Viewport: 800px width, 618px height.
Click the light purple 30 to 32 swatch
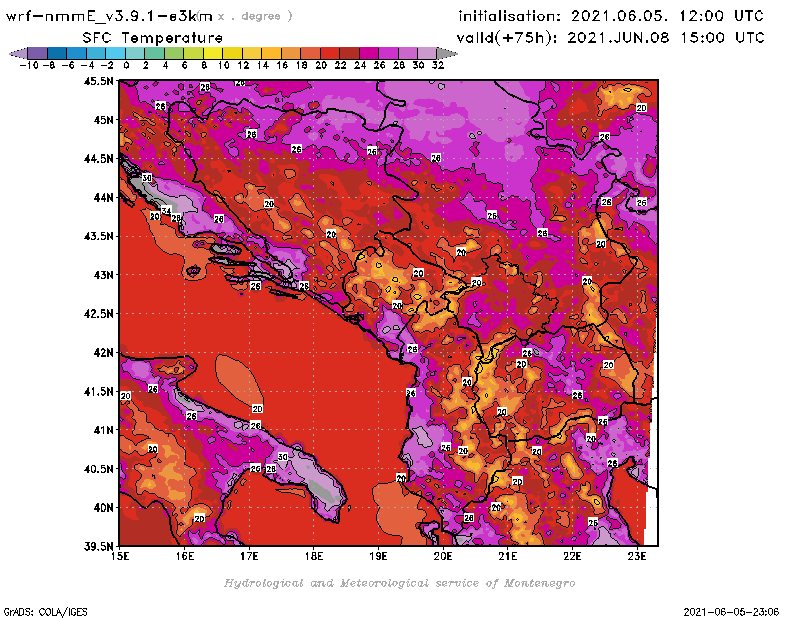tap(428, 53)
